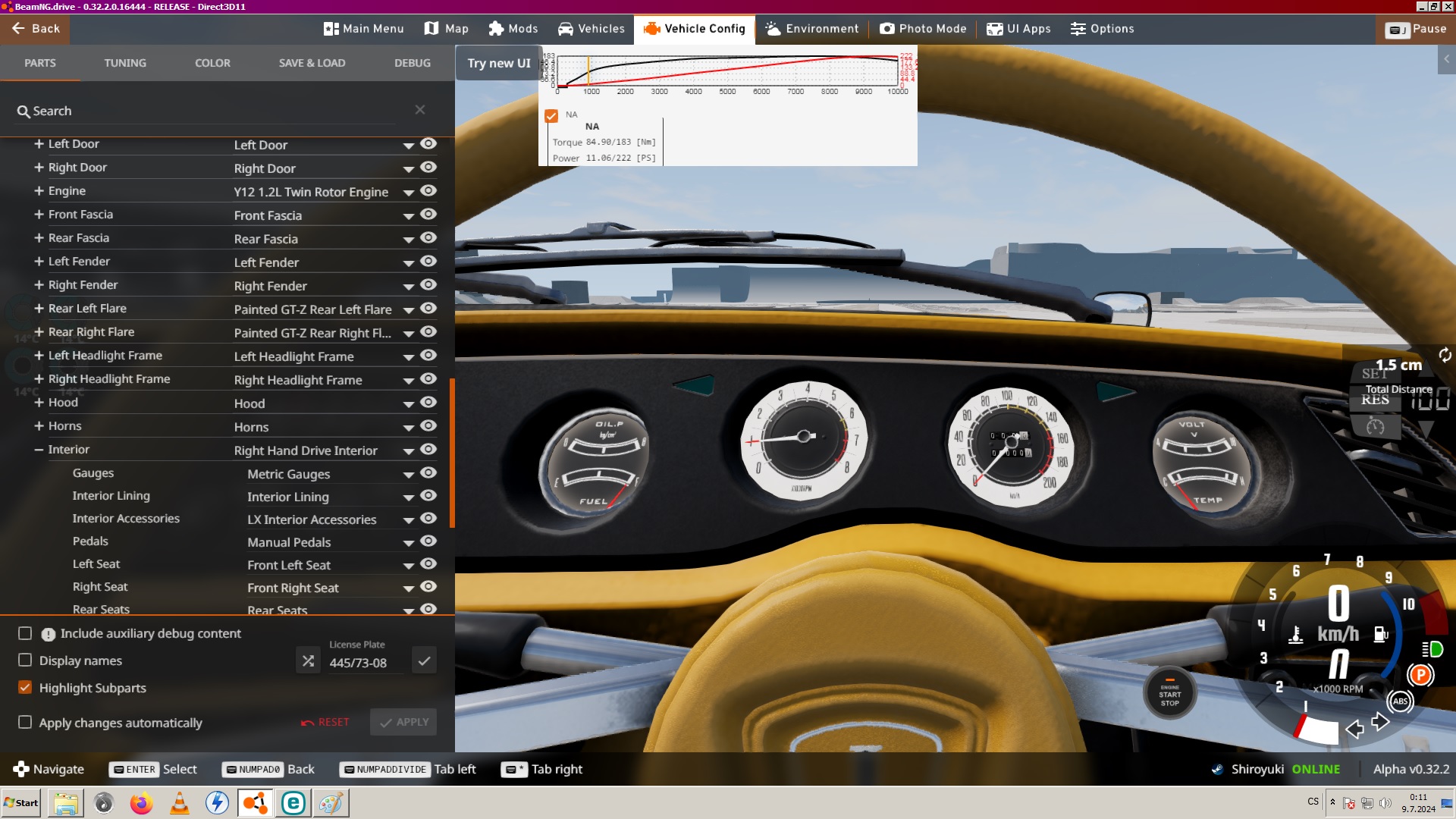The height and width of the screenshot is (819, 1456).
Task: Click the ABS indicator icon
Action: click(x=1400, y=701)
